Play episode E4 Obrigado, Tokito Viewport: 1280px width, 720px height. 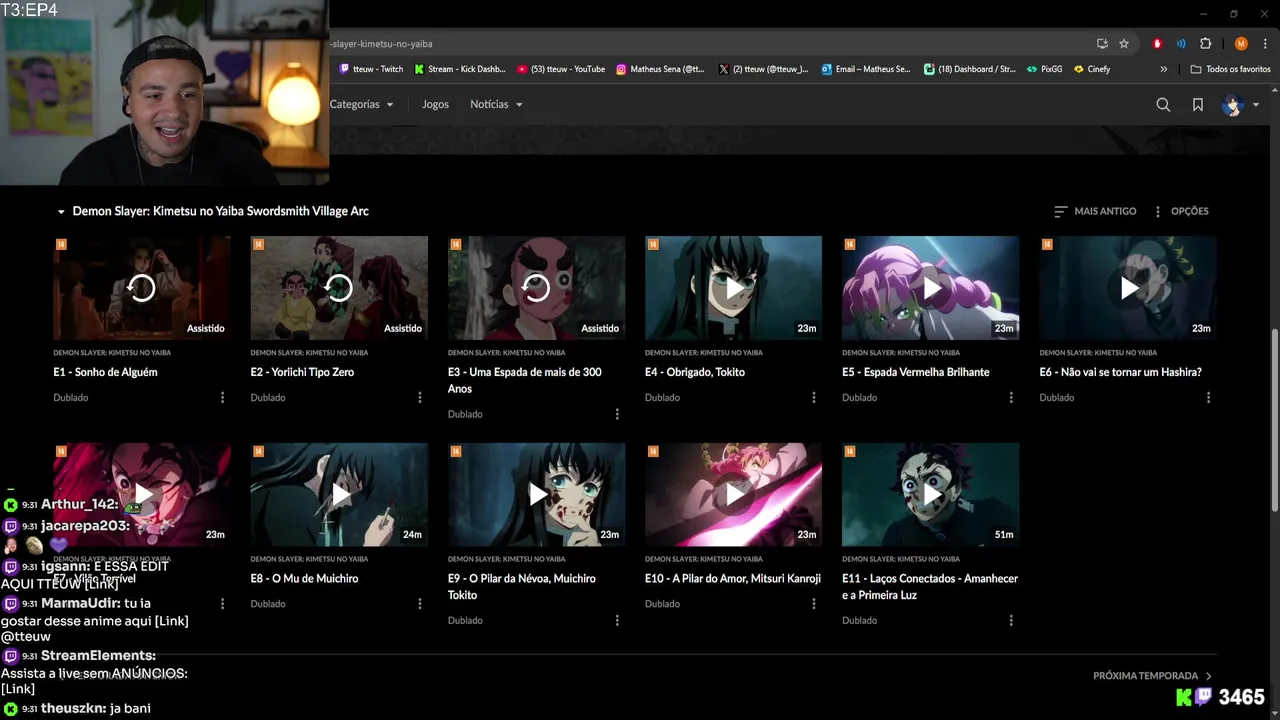(x=733, y=288)
